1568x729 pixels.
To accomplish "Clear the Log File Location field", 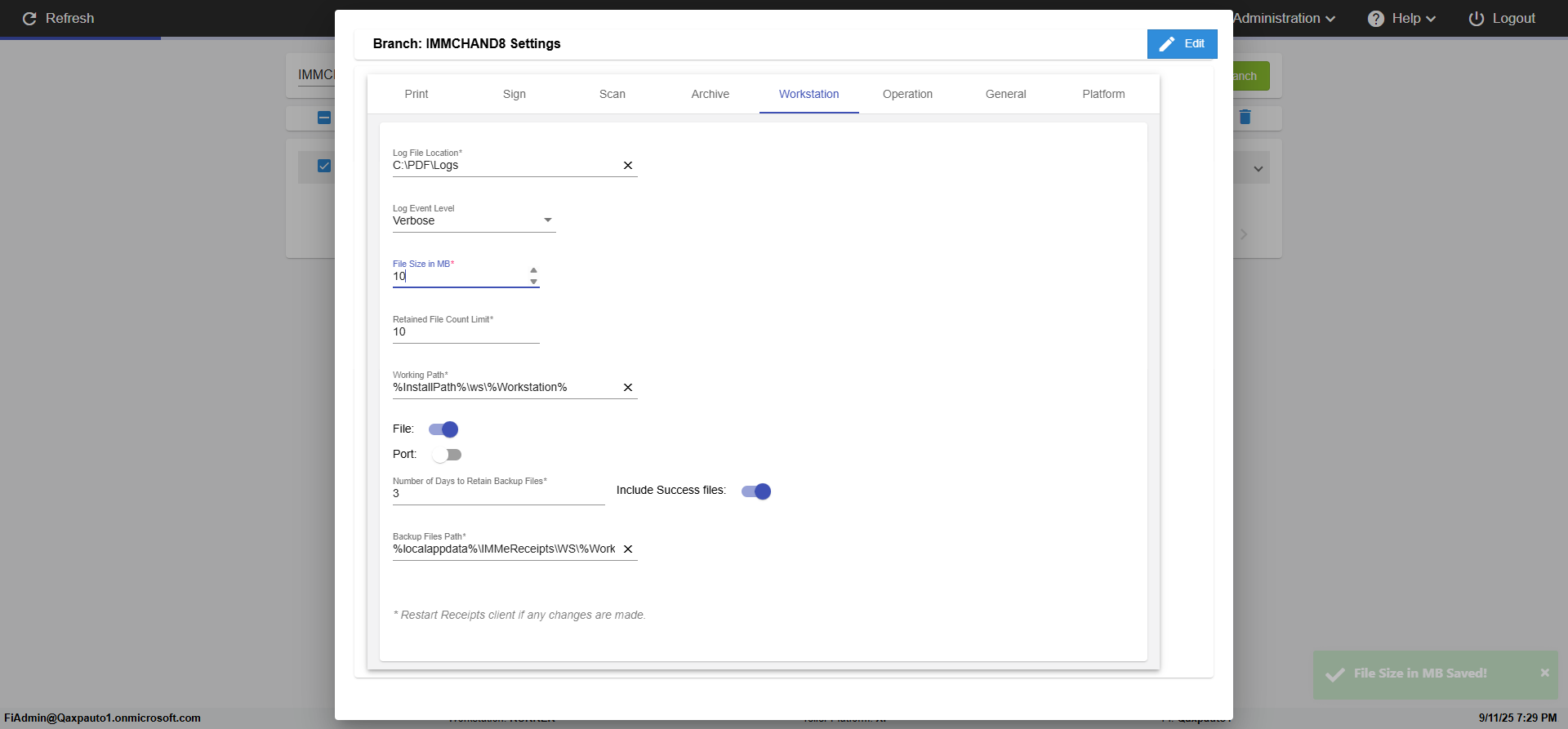I will (x=628, y=166).
